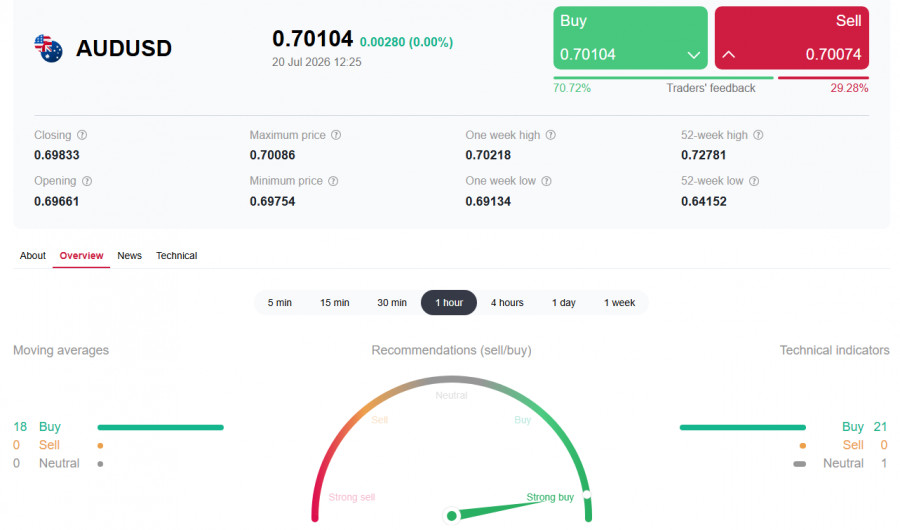This screenshot has height=530, width=900.
Task: Expand the Sell button up chevron
Action: tap(728, 55)
